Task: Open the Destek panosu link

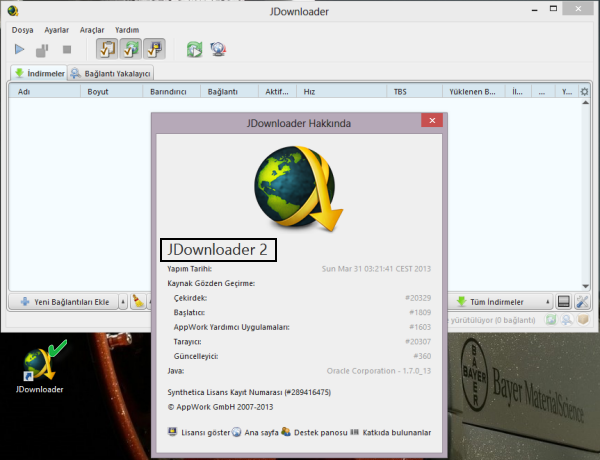Action: click(x=314, y=432)
